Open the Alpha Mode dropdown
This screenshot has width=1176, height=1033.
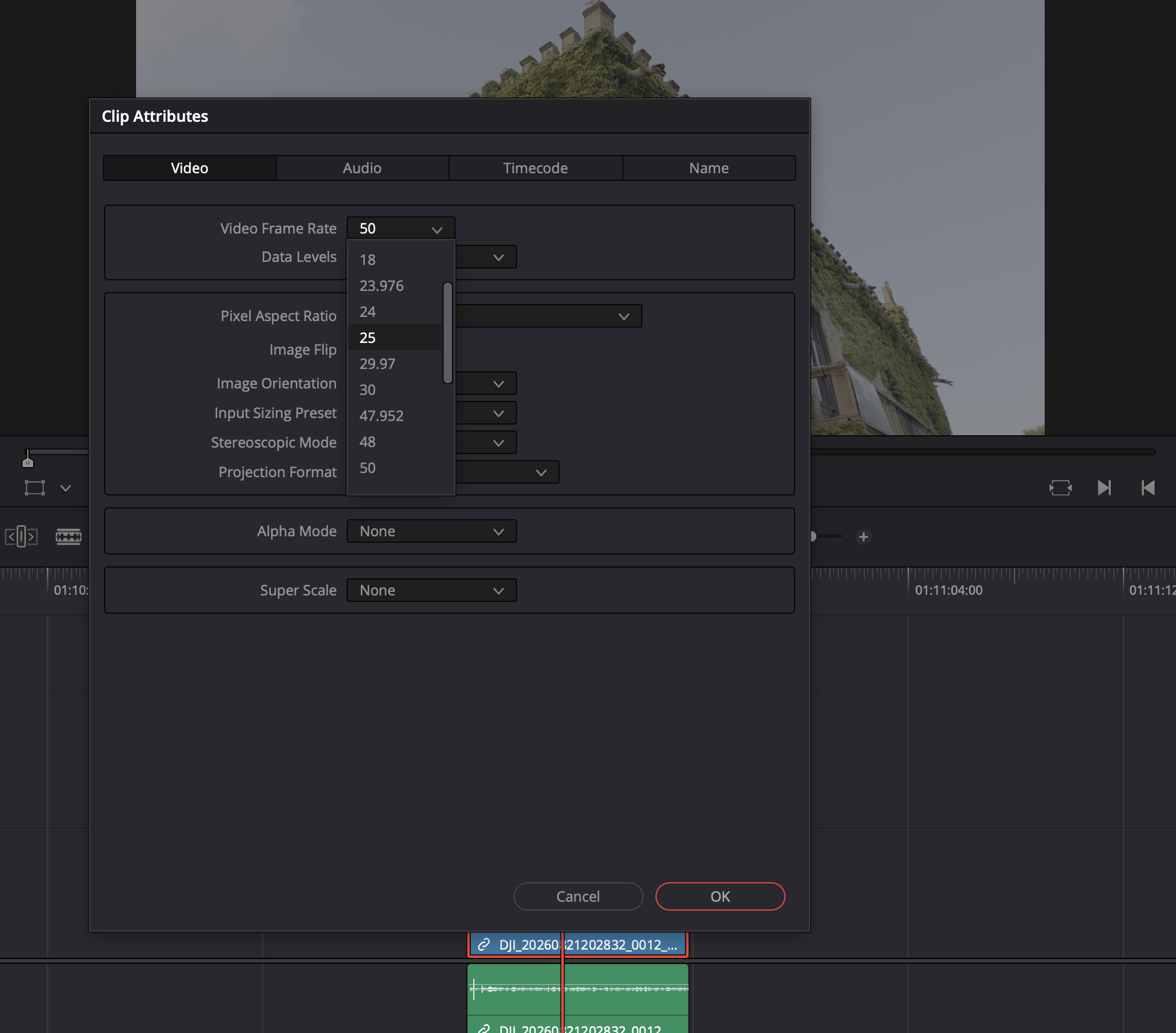point(431,531)
